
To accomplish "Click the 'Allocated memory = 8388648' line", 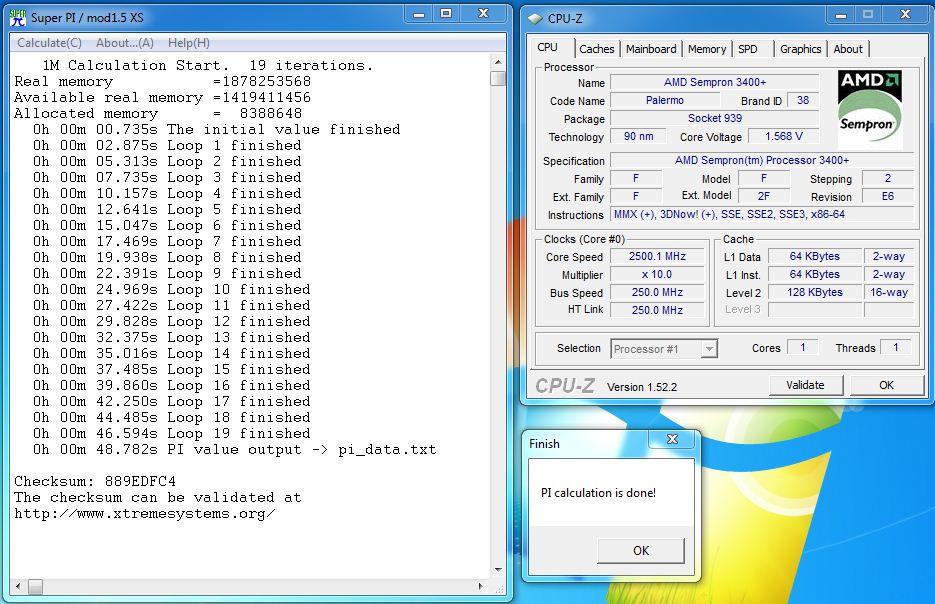I will tap(158, 113).
